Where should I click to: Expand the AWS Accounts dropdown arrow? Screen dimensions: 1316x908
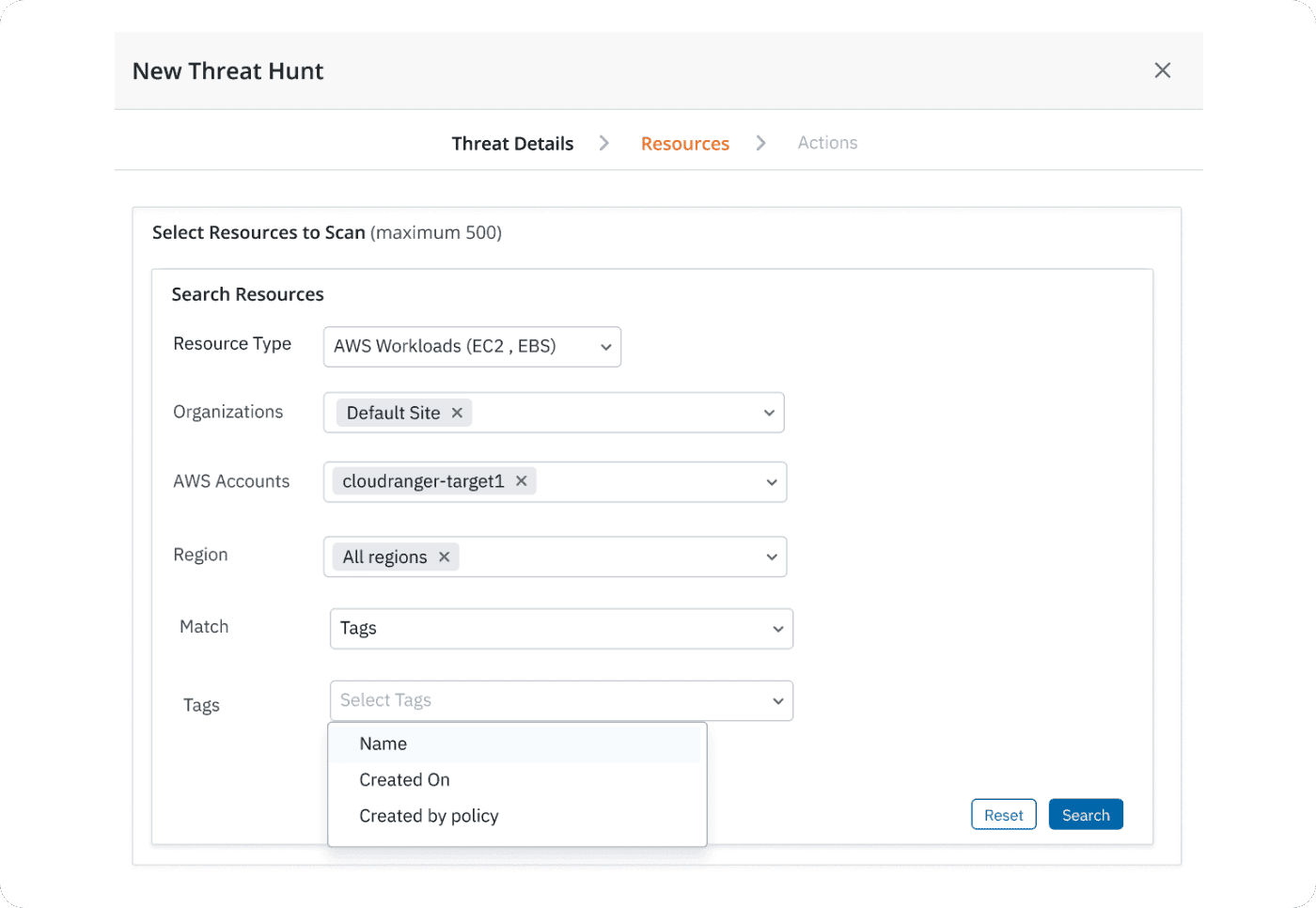point(771,482)
